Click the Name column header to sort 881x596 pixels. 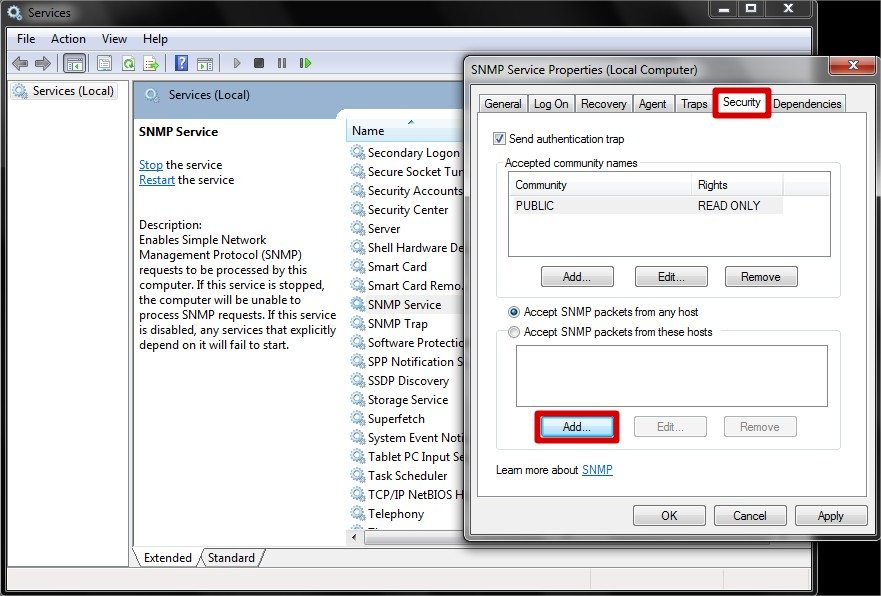368,131
